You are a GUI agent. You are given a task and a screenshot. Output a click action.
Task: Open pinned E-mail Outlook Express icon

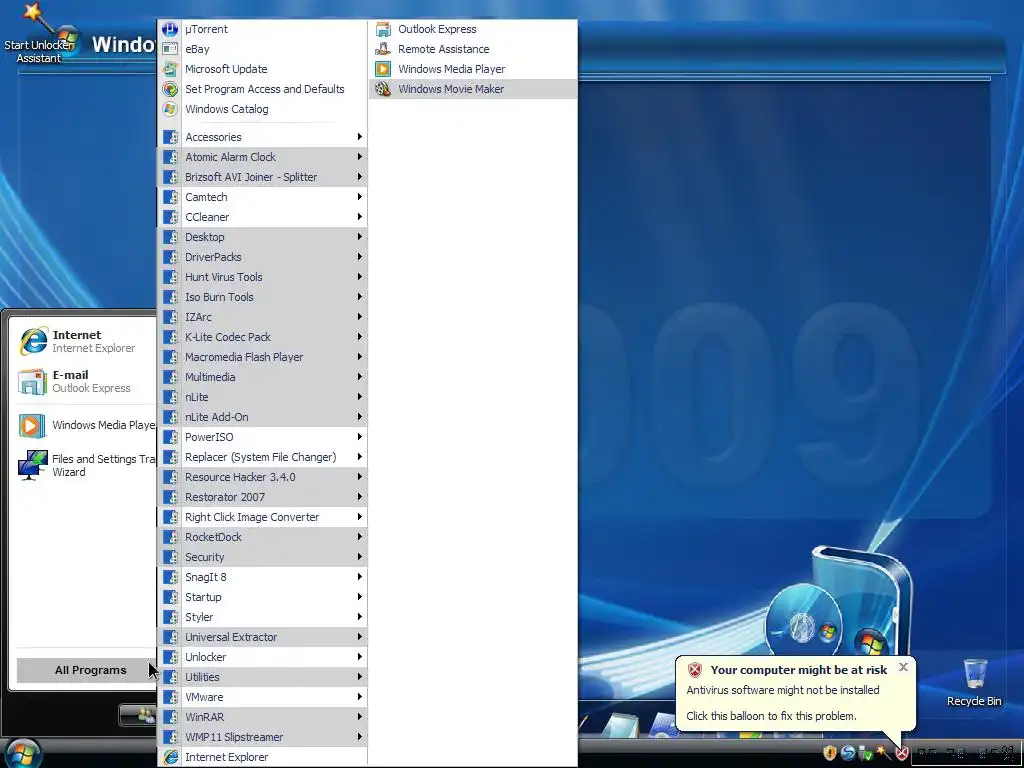coord(32,381)
